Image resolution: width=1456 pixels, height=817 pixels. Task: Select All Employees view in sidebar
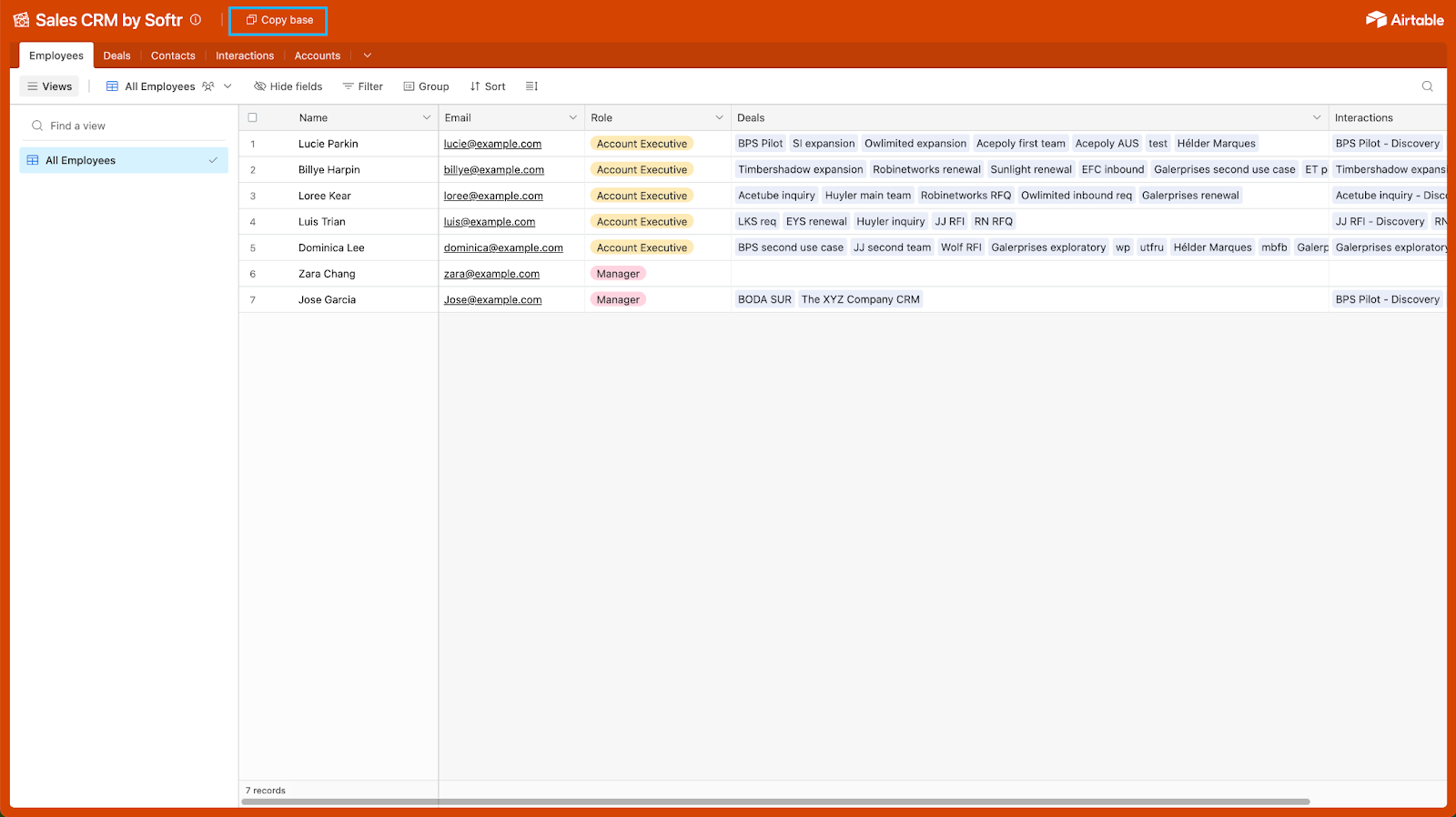(124, 160)
